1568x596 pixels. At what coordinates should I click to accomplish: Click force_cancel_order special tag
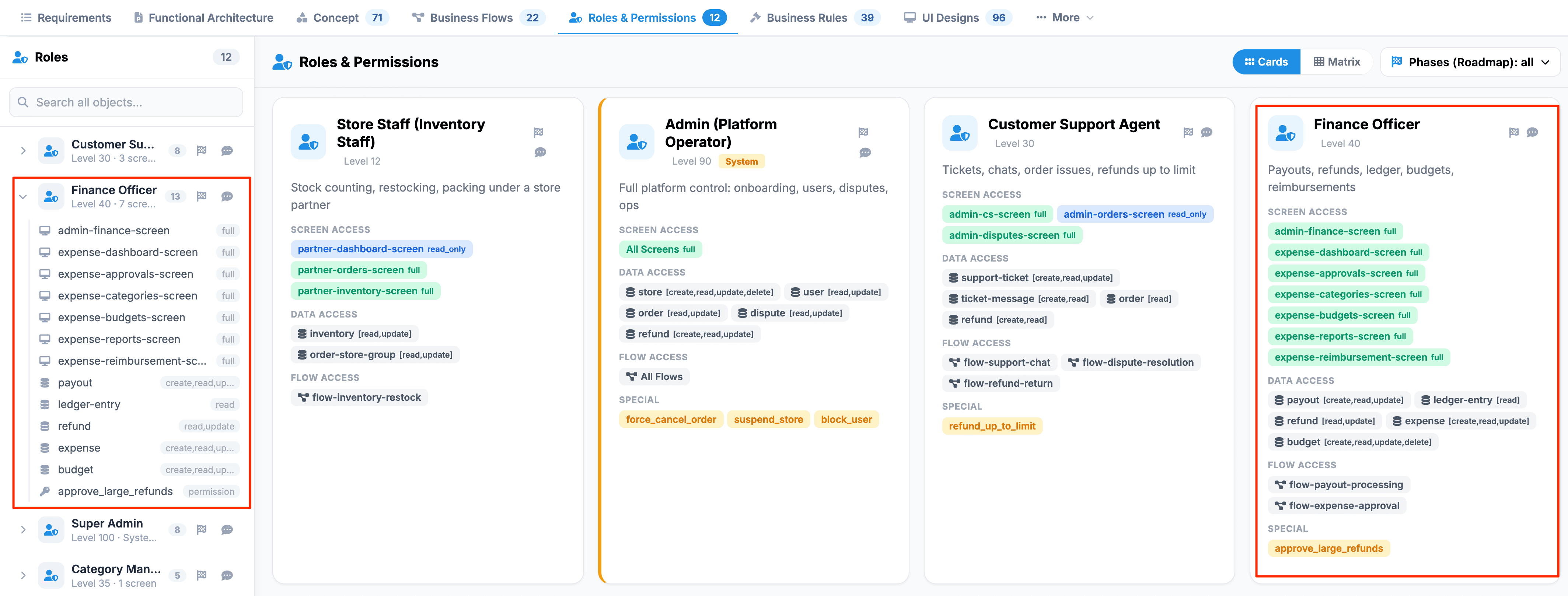coord(671,420)
